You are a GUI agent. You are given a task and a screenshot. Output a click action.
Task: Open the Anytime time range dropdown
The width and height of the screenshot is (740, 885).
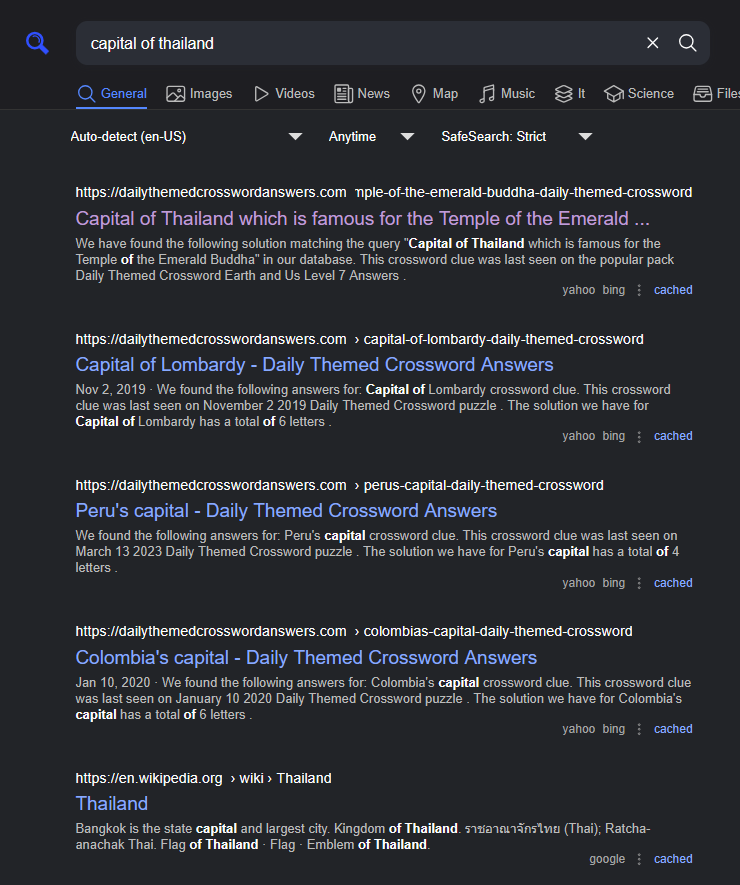point(371,137)
